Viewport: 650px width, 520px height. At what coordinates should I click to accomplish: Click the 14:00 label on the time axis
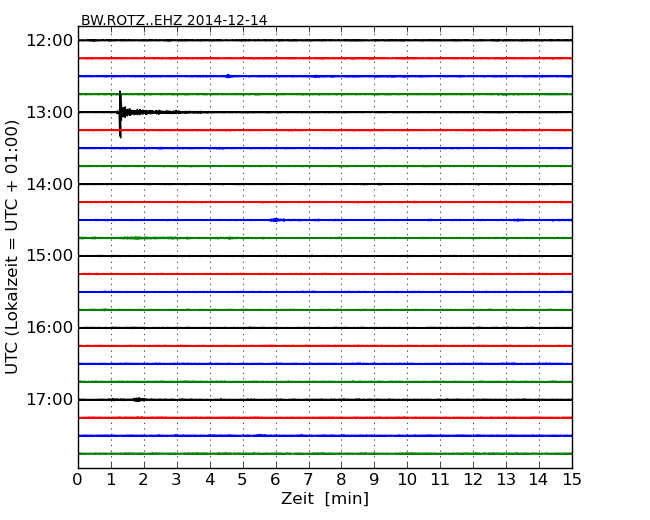click(x=50, y=184)
